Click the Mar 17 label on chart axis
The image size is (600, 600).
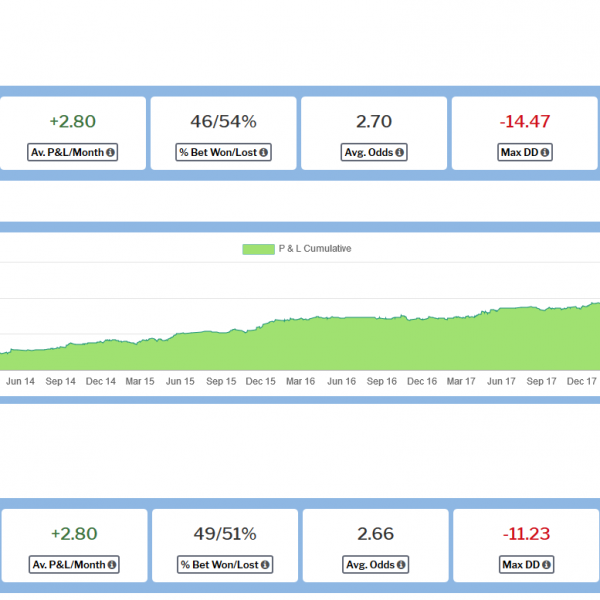point(461,381)
